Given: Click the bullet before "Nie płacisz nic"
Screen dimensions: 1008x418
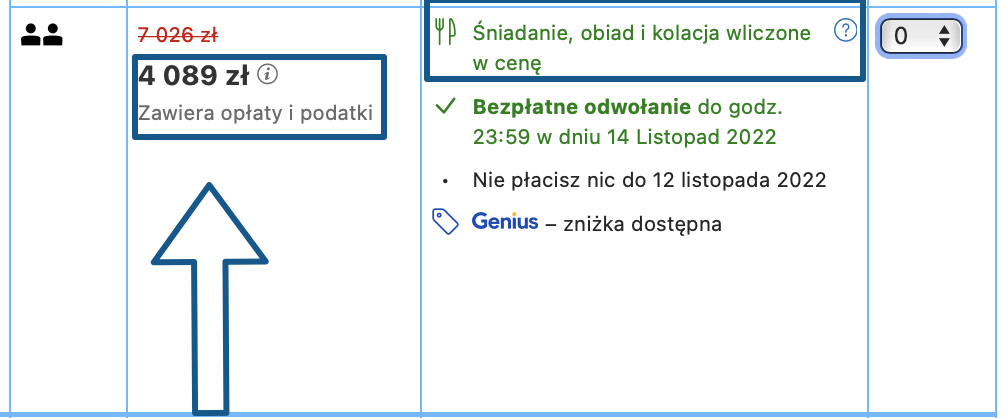Looking at the screenshot, I should click(x=446, y=182).
